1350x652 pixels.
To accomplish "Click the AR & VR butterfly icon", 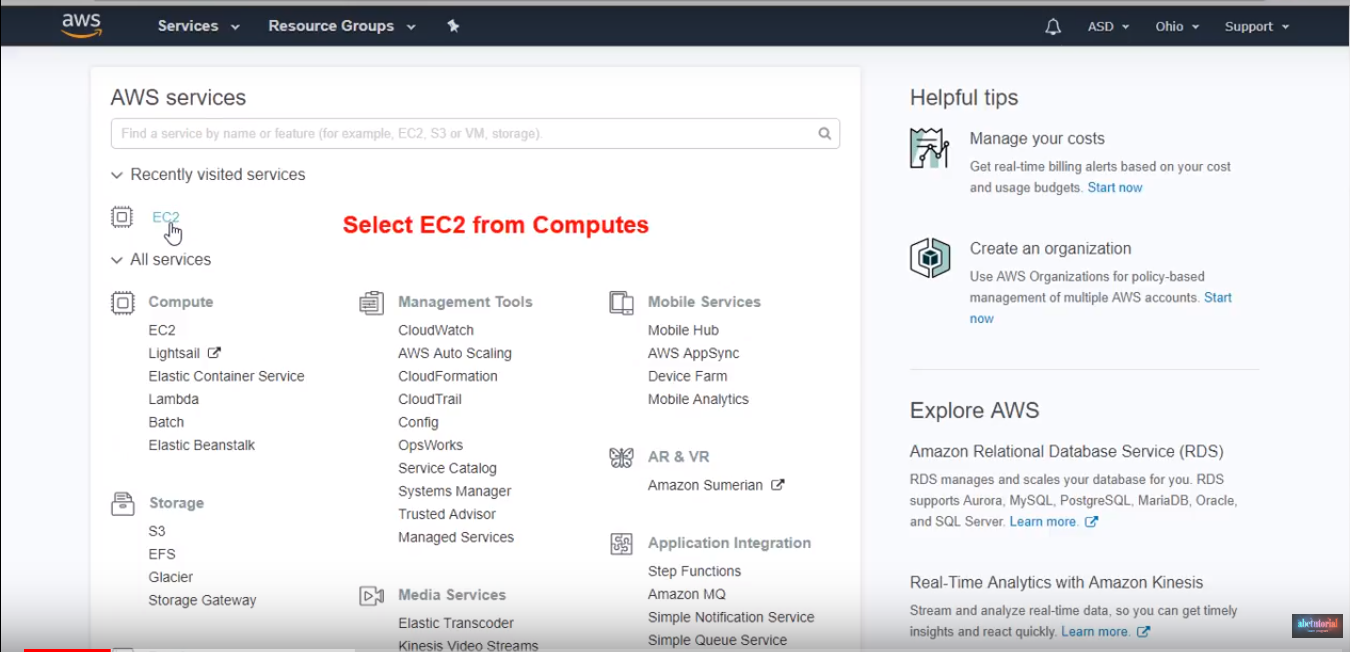I will coord(621,458).
